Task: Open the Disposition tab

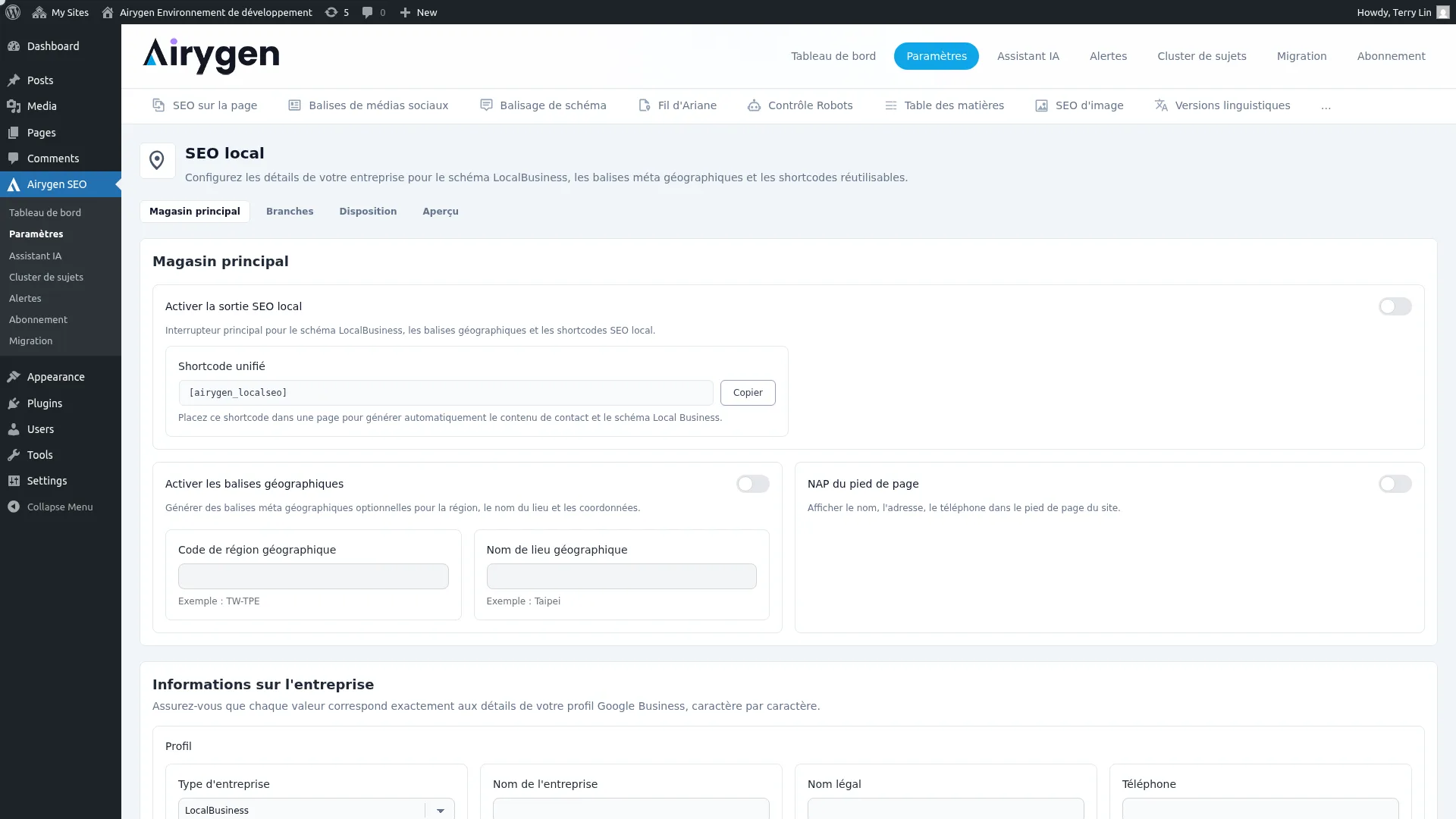Action: coord(368,212)
